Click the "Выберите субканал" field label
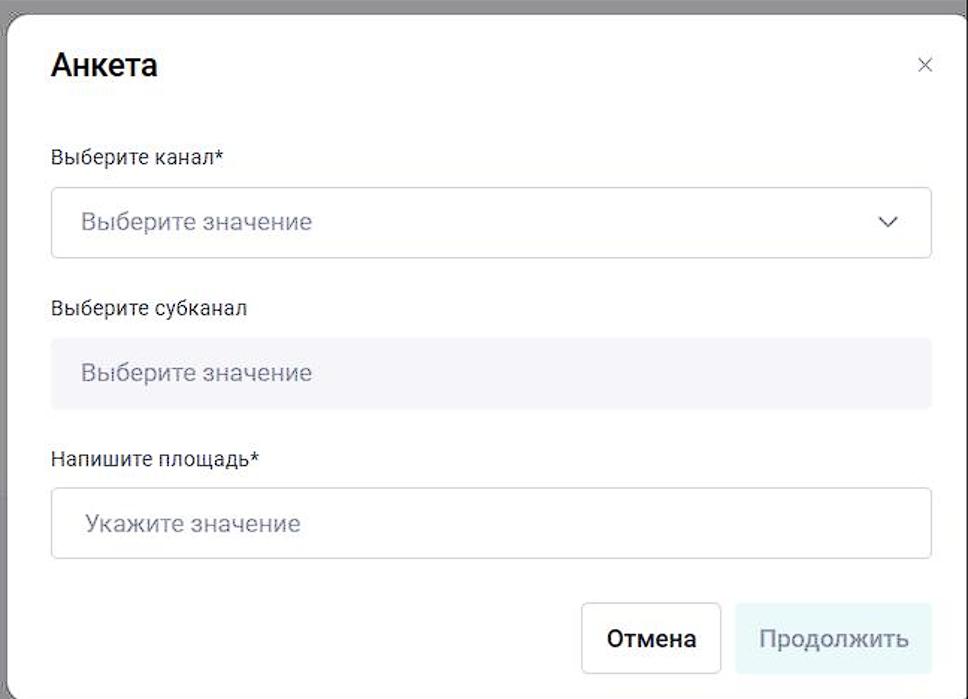Image resolution: width=968 pixels, height=699 pixels. (x=149, y=308)
